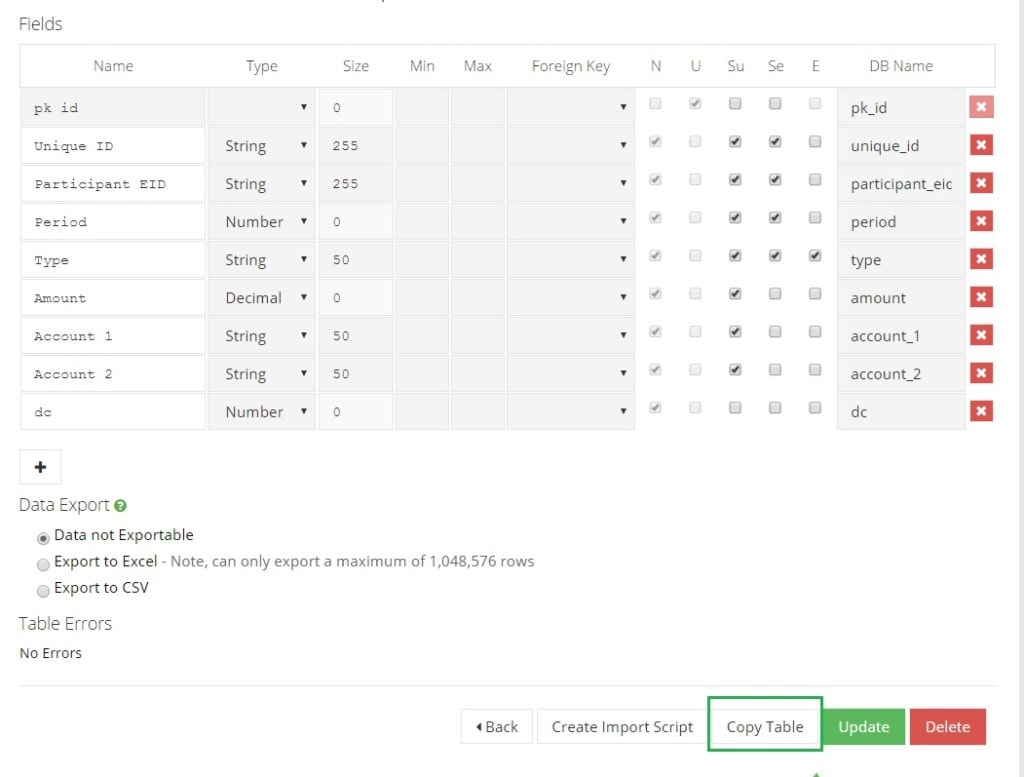Open Type dropdown for Participant EID
The image size is (1024, 777).
click(x=261, y=183)
